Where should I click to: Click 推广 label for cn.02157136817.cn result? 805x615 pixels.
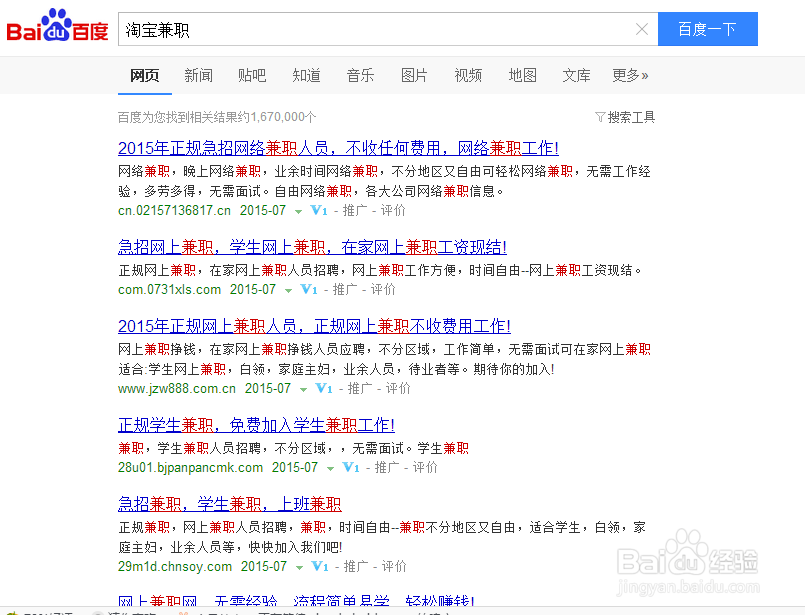pyautogui.click(x=355, y=210)
